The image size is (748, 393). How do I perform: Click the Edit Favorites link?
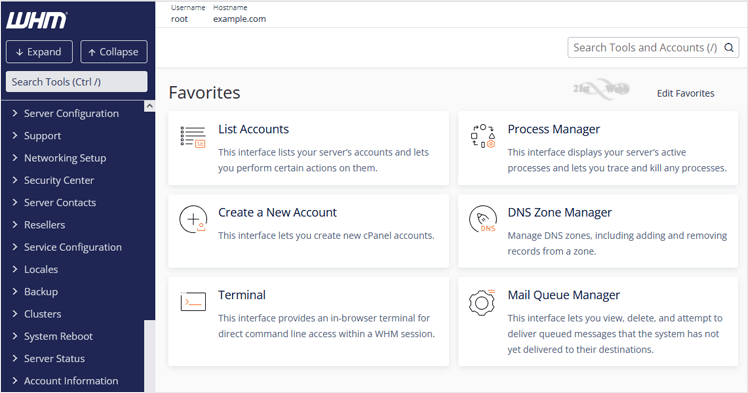[x=686, y=93]
